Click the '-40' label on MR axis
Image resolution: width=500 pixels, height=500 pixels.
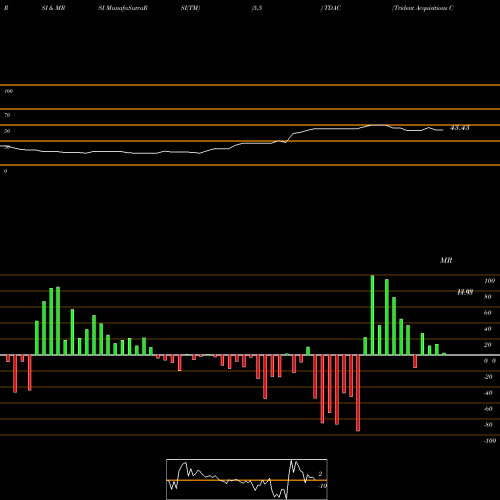pyautogui.click(x=488, y=393)
